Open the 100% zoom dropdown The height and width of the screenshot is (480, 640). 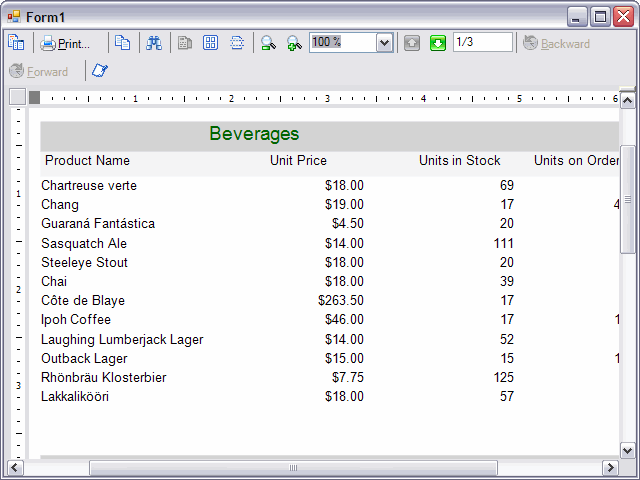click(384, 43)
